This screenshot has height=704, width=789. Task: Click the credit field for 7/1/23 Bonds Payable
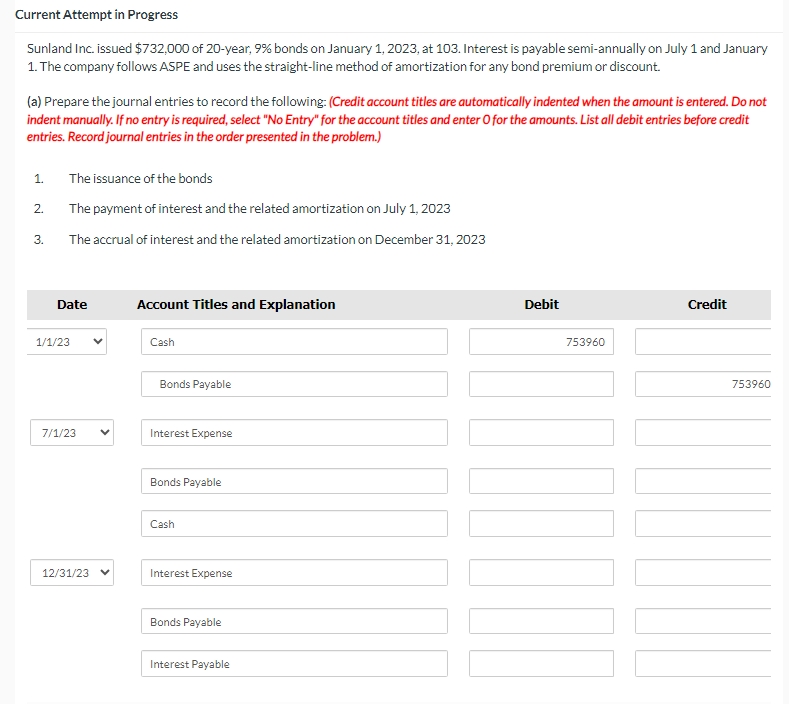(703, 481)
